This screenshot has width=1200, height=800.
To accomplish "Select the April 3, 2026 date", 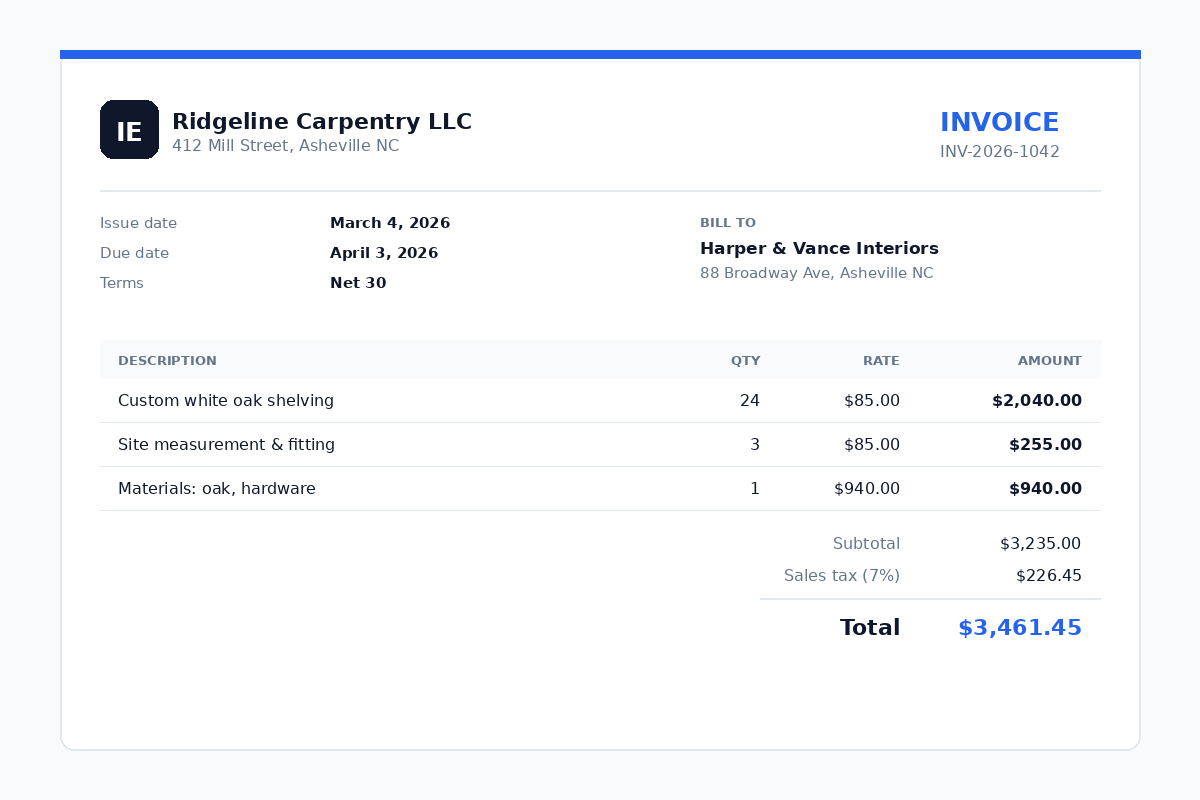I will point(384,253).
